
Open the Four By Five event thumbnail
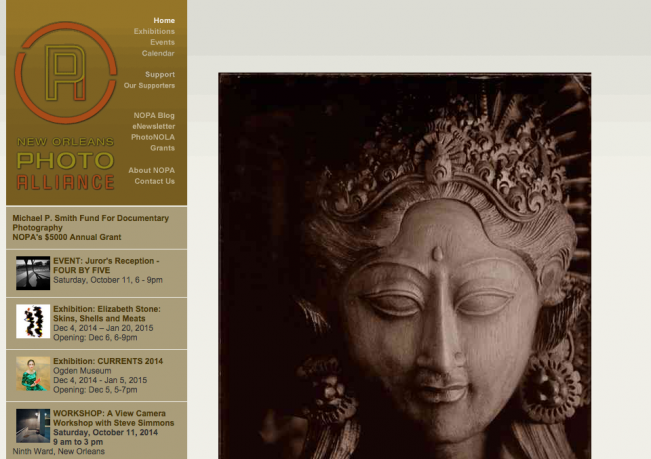(32, 273)
